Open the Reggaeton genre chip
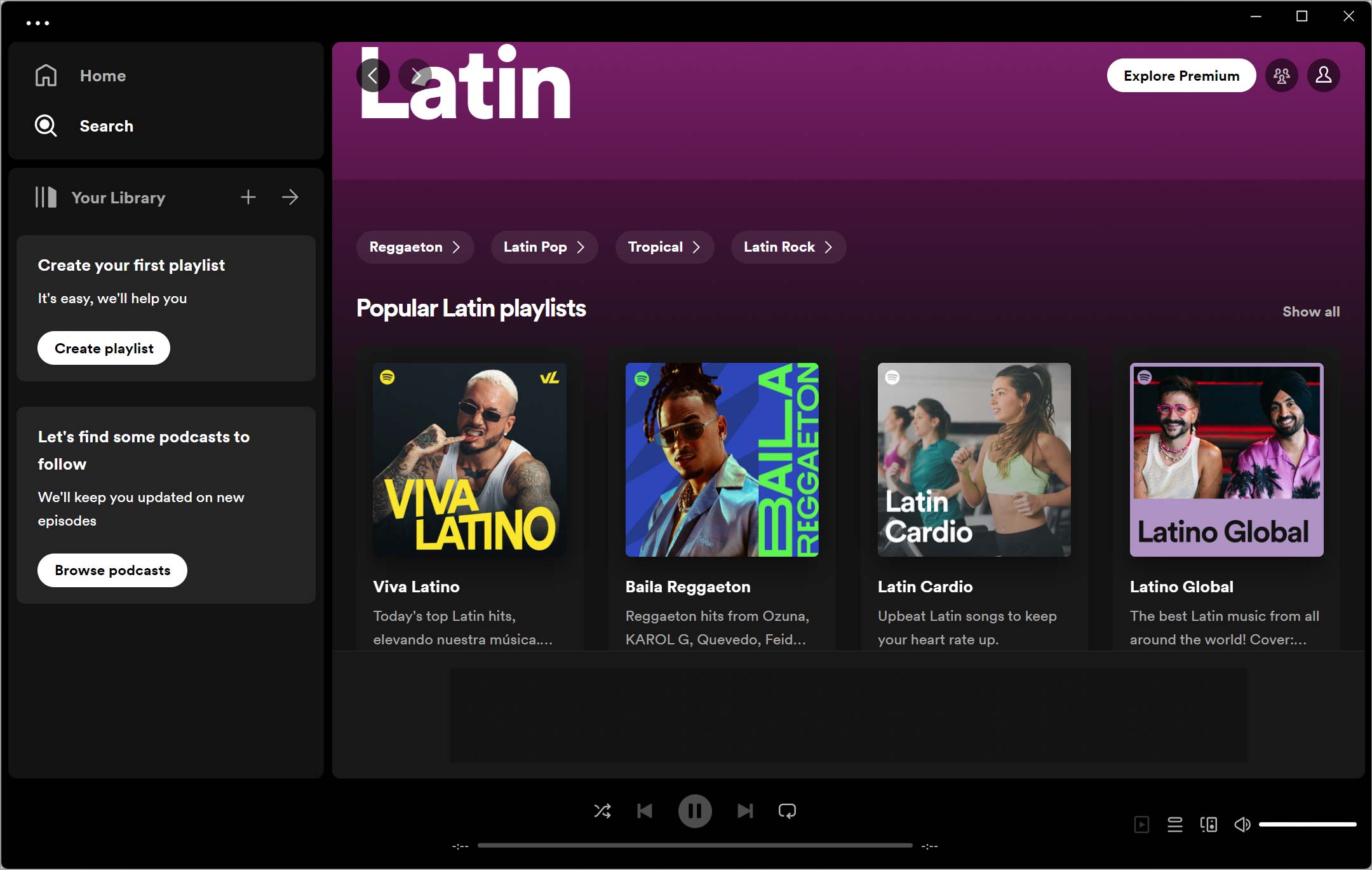This screenshot has width=1372, height=870. pyautogui.click(x=415, y=247)
